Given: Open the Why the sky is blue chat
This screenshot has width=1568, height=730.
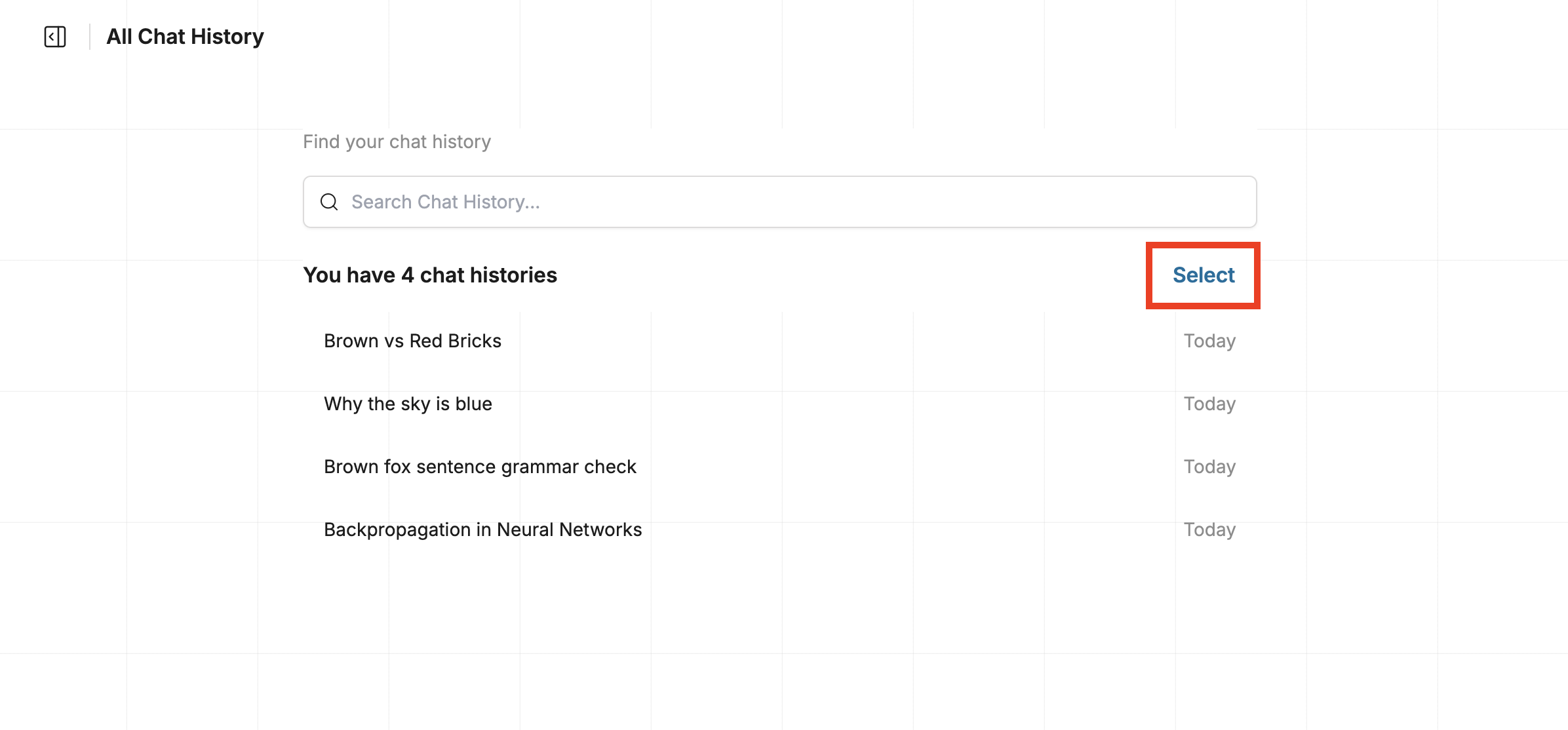Looking at the screenshot, I should pyautogui.click(x=408, y=404).
